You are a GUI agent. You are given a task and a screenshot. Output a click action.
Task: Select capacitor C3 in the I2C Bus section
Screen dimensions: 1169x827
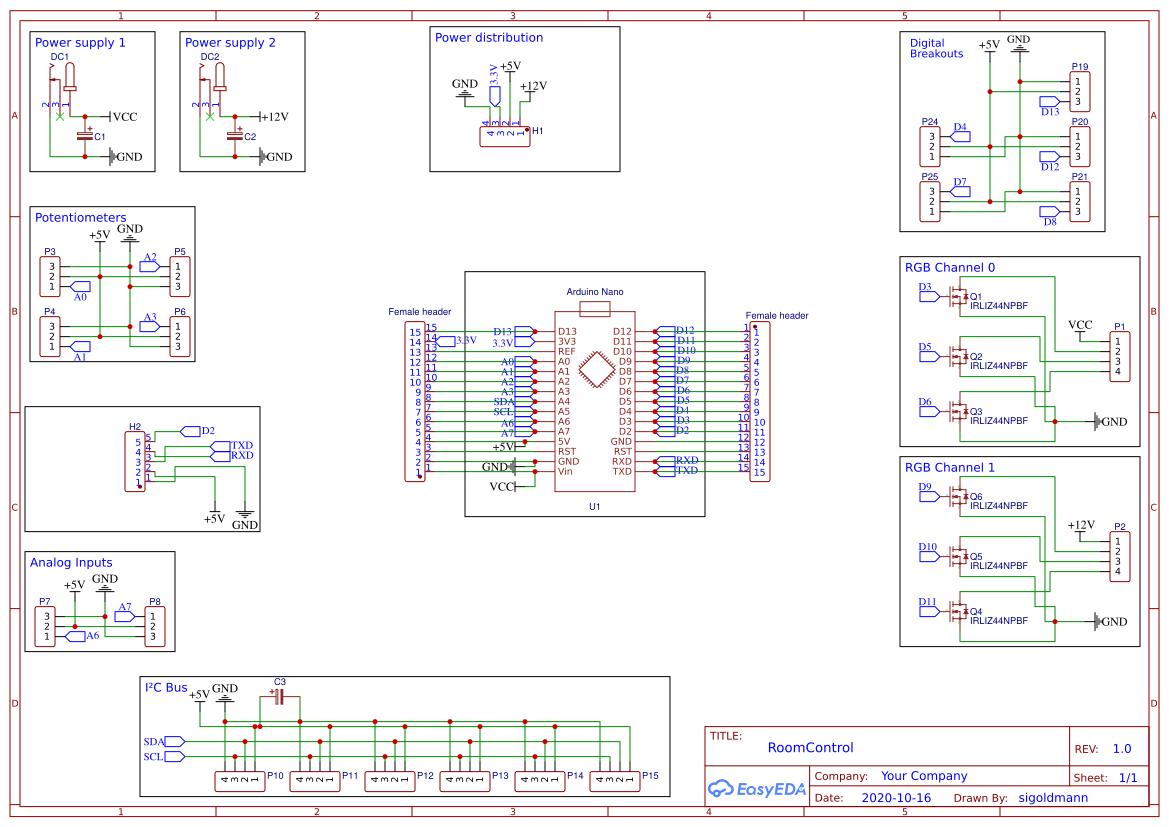click(x=280, y=697)
